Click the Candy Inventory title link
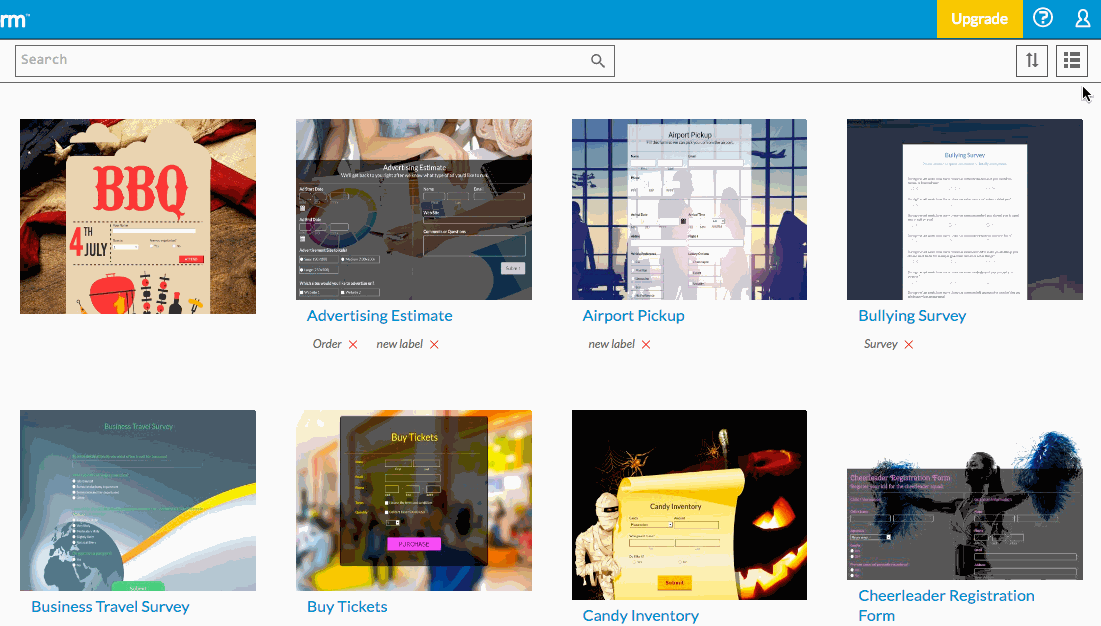 tap(640, 615)
